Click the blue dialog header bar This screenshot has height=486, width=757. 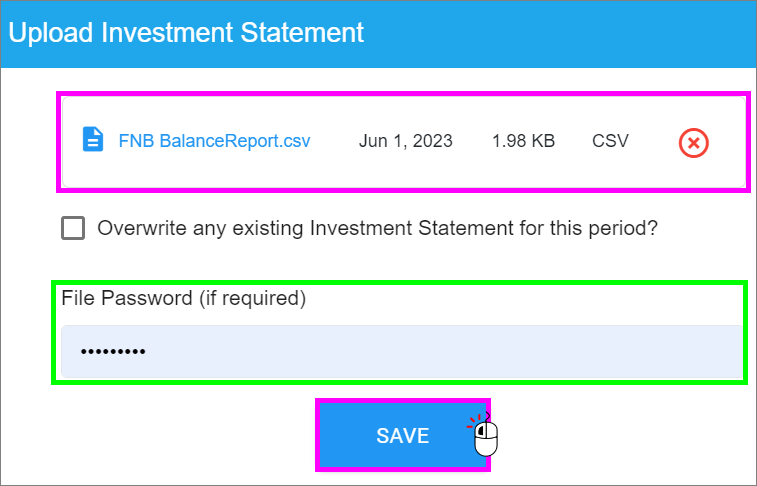point(560,32)
